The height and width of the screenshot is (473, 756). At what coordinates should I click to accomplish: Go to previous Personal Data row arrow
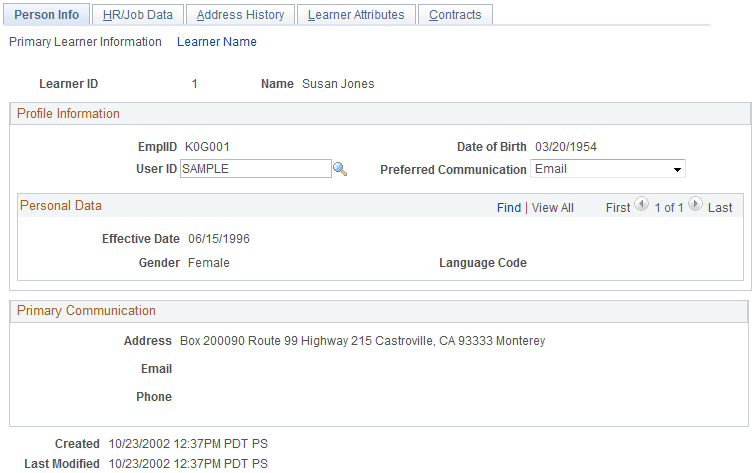point(641,204)
